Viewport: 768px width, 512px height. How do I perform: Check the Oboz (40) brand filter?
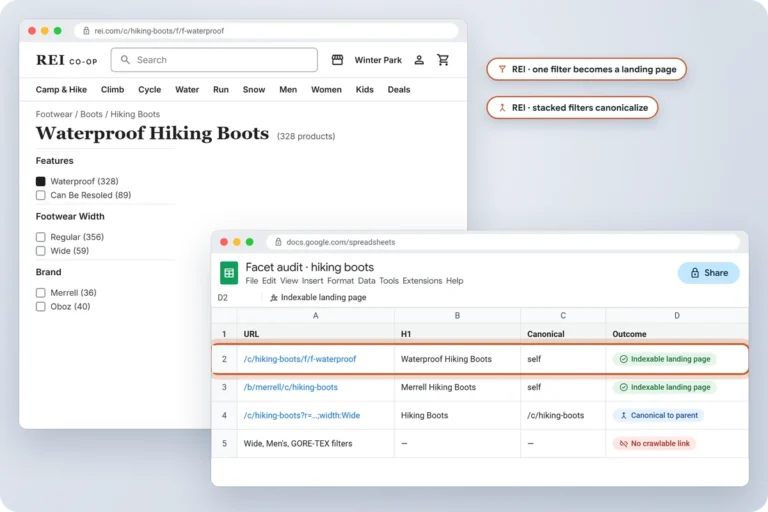click(41, 307)
